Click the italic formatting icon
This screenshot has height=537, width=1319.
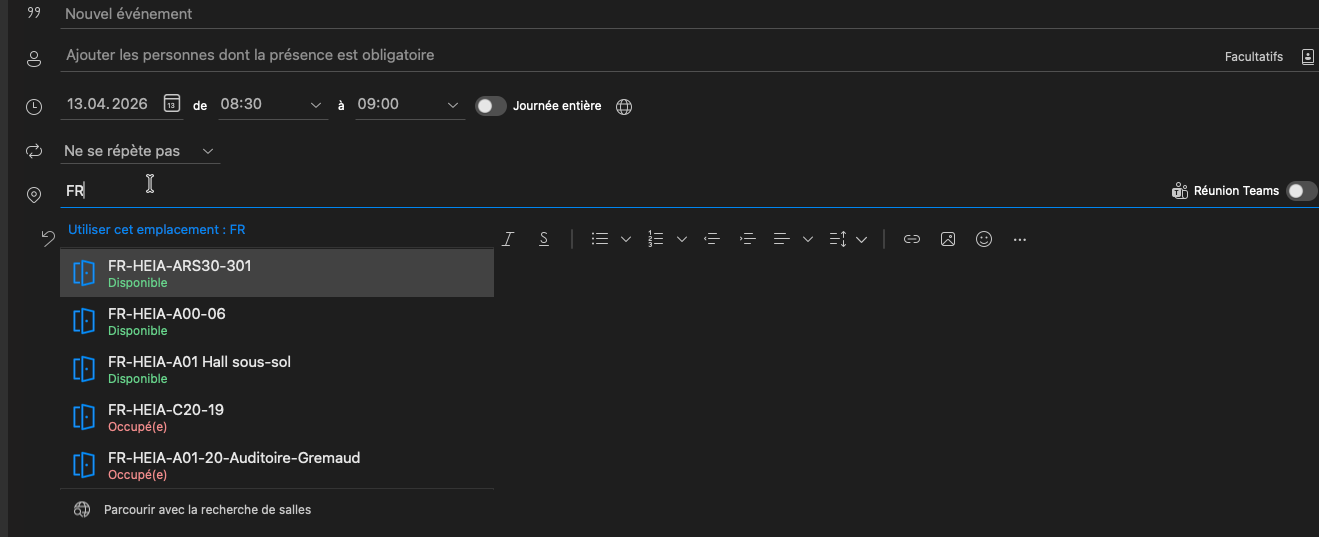pos(508,239)
